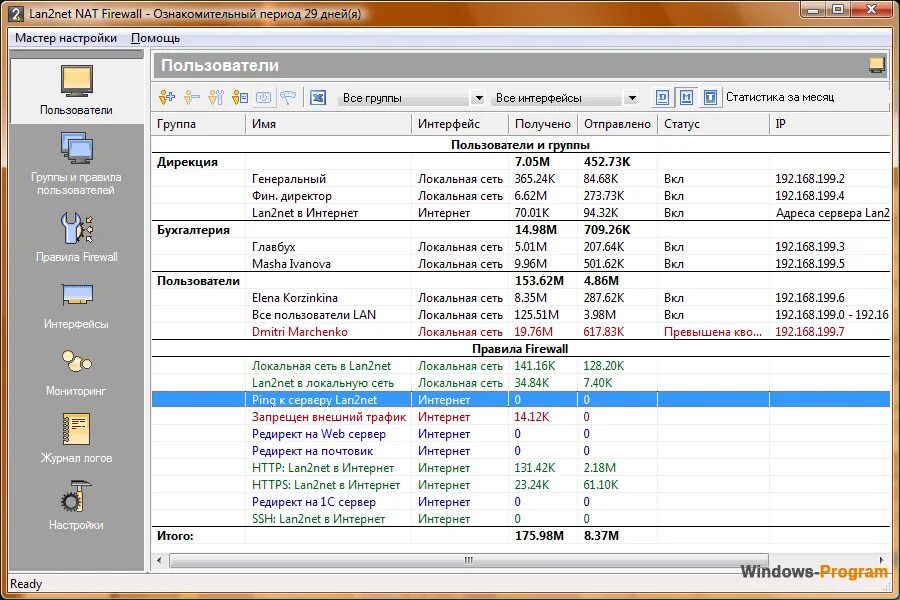900x600 pixels.
Task: Select the Бухгалтерия group row
Action: pos(521,230)
